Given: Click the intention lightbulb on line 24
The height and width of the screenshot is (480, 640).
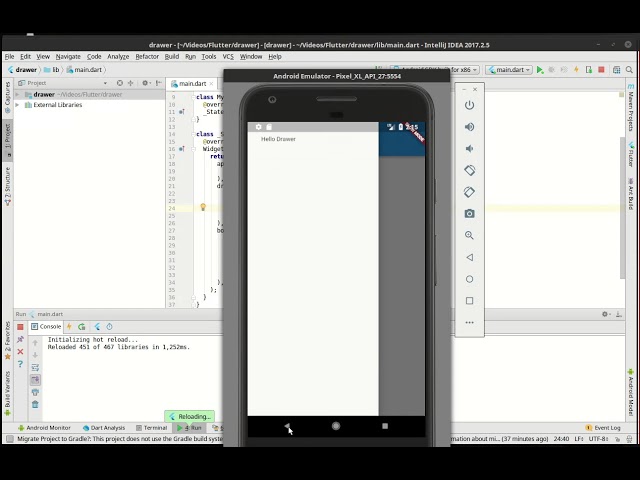Looking at the screenshot, I should (x=203, y=207).
